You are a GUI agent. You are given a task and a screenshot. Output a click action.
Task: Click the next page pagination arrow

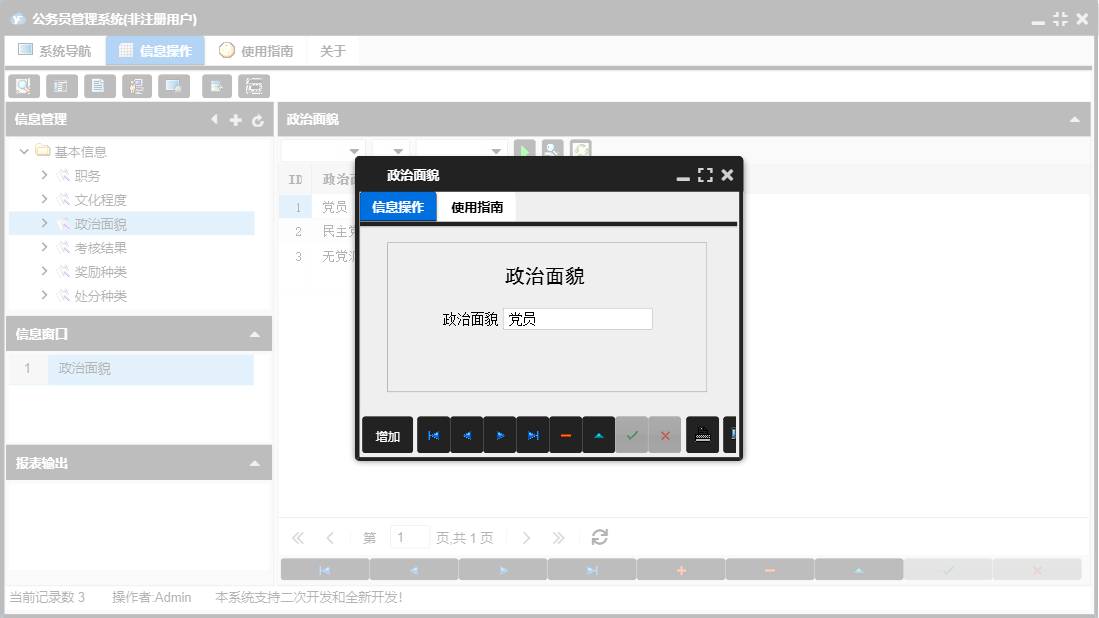coord(527,537)
